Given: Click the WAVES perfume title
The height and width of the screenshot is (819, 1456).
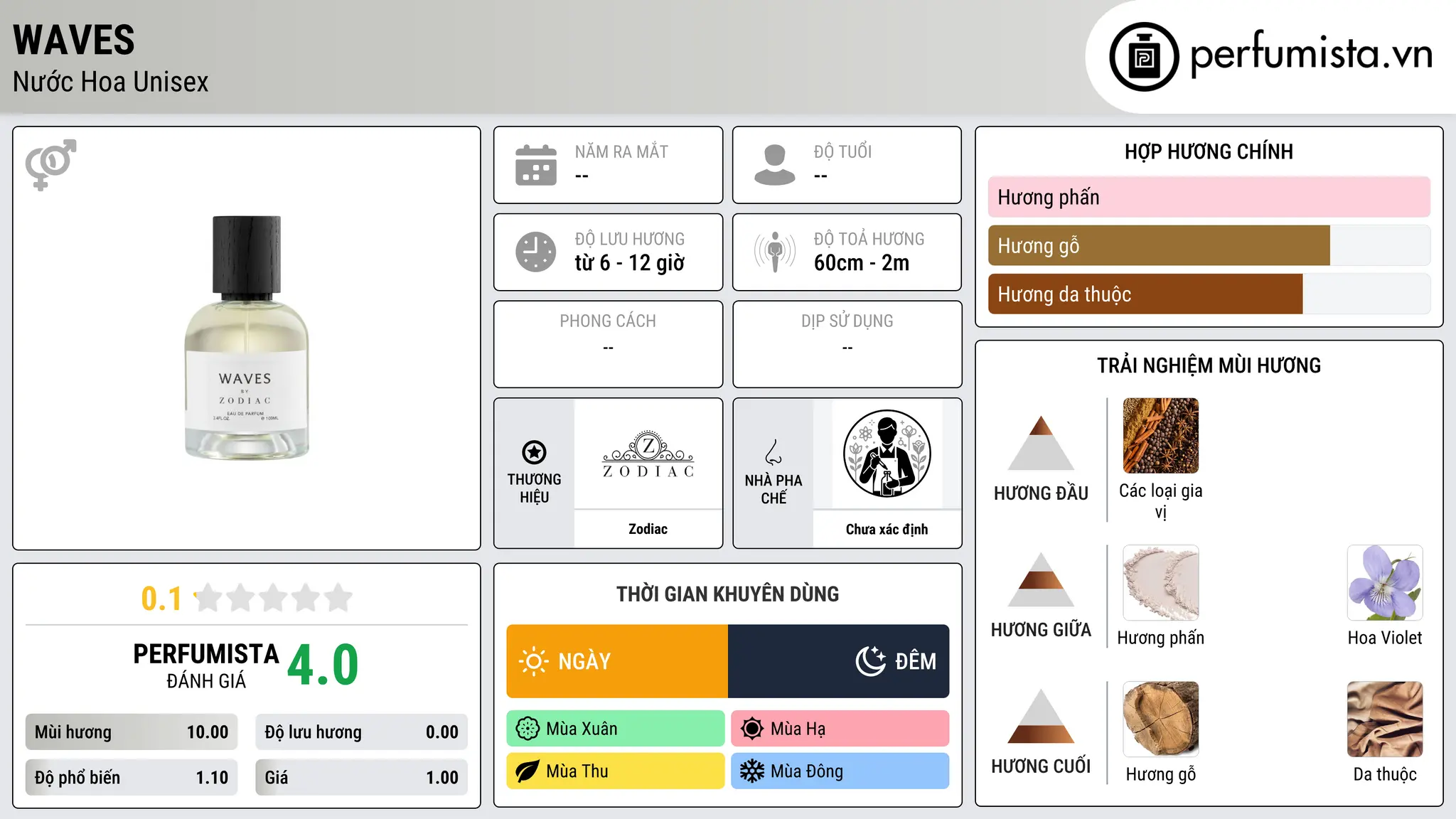Looking at the screenshot, I should click(74, 40).
